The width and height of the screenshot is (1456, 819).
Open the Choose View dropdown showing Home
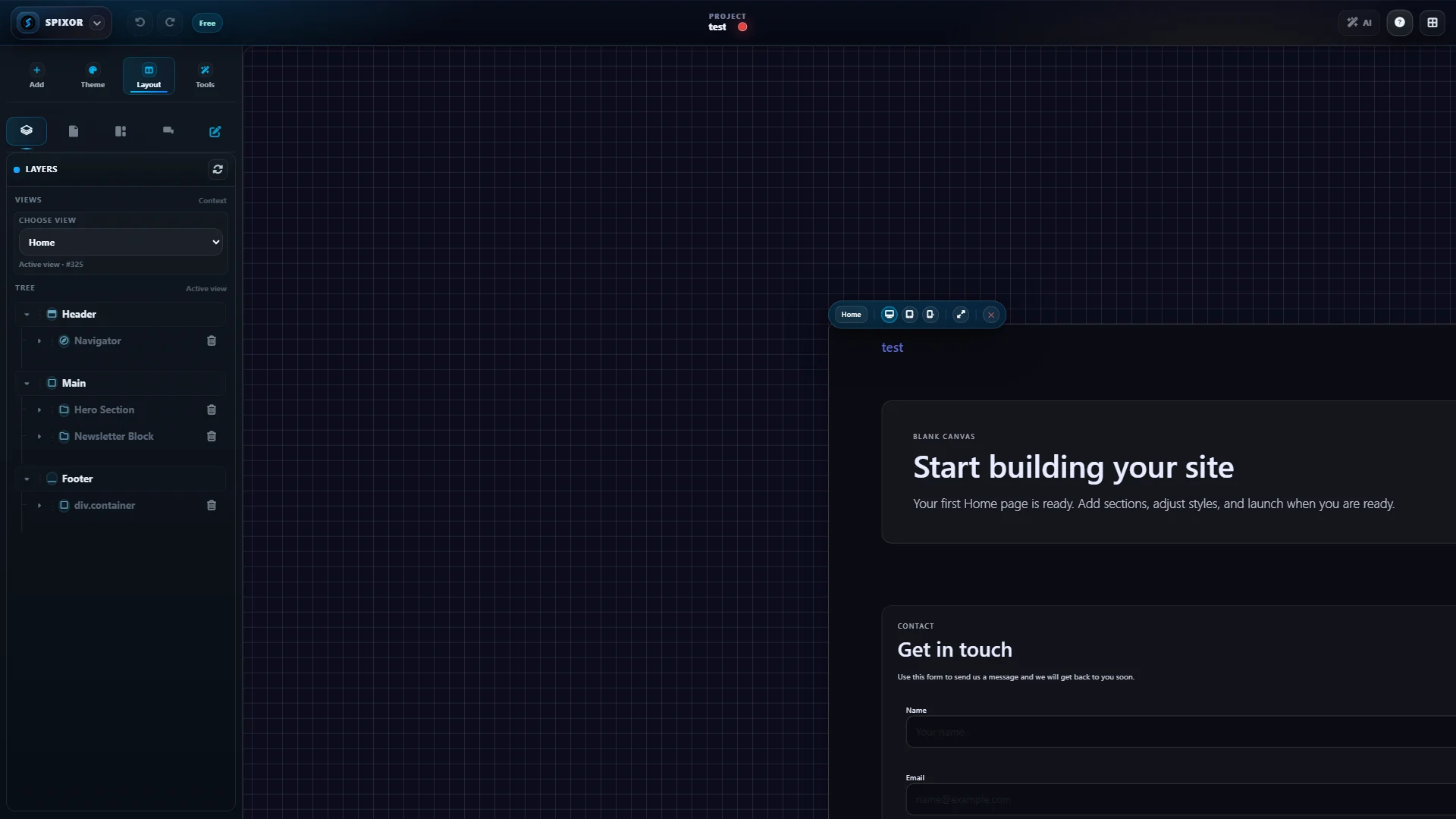(121, 242)
